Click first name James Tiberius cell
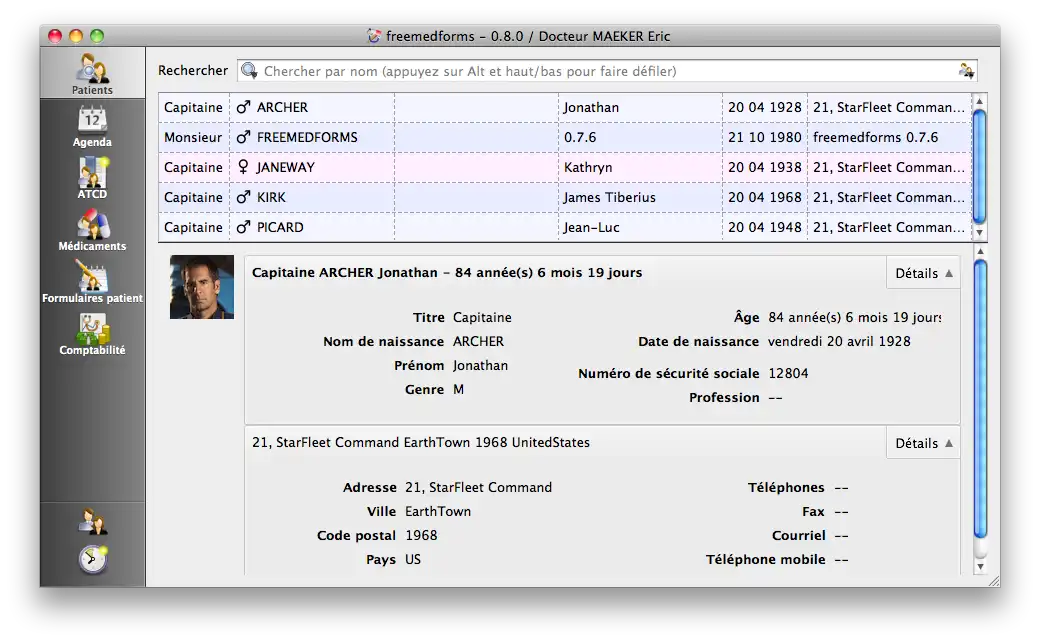The image size is (1040, 642). [640, 197]
